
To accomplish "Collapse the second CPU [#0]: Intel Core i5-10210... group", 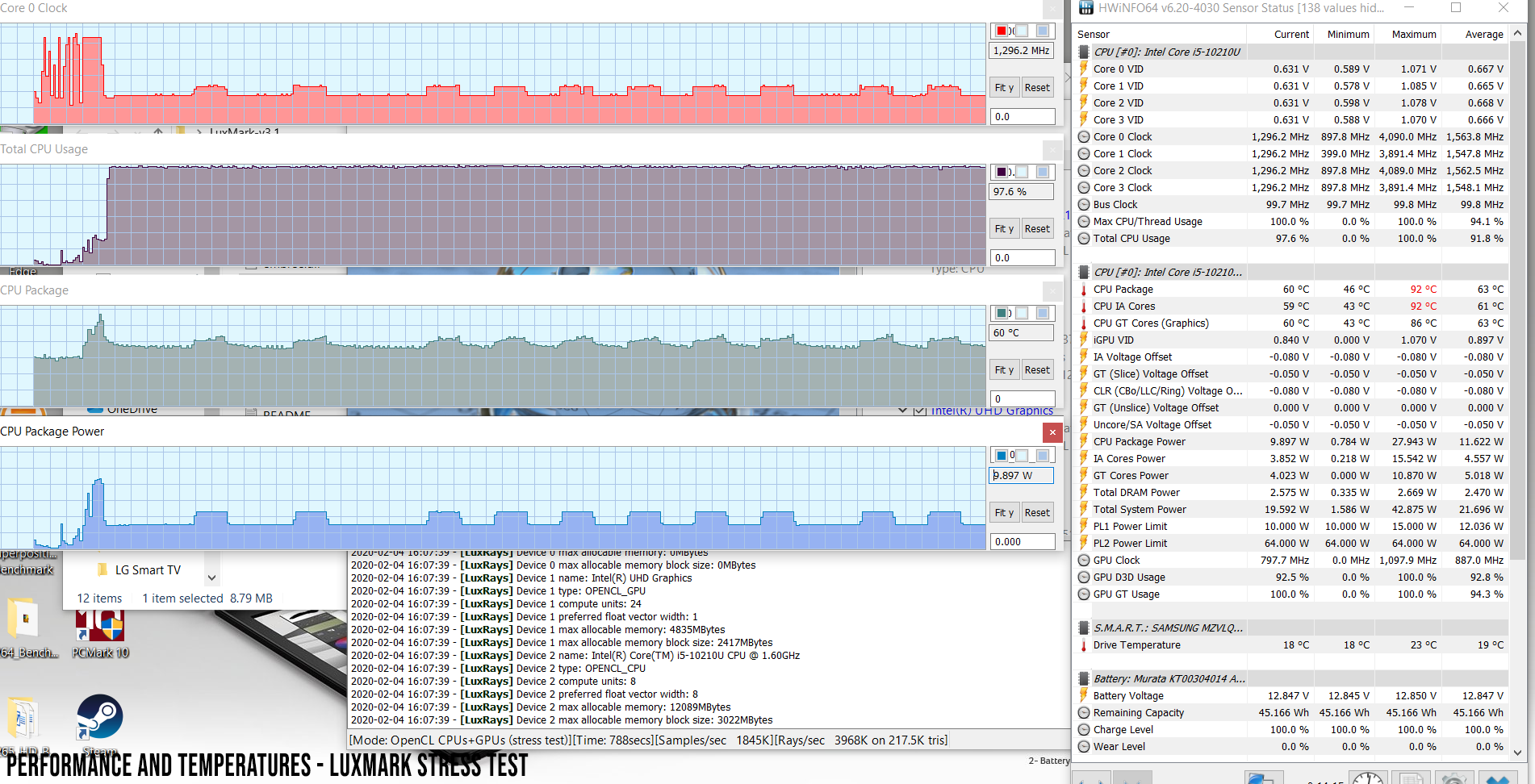I will click(1084, 272).
